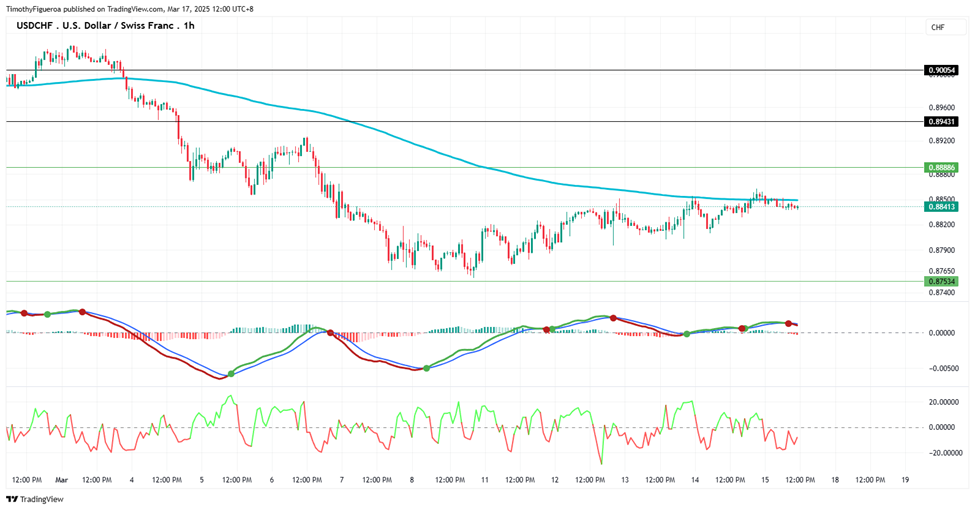Click the date 19 on the time axis
Viewport: 975px width, 510px height.
[x=905, y=480]
